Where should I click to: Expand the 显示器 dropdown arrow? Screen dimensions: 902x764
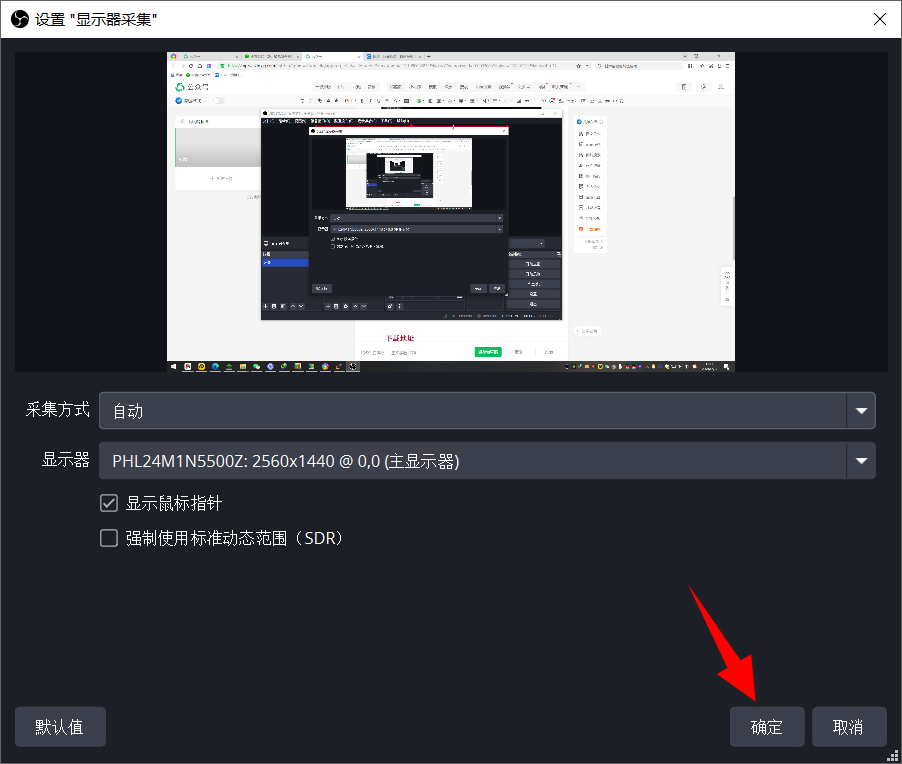(860, 461)
